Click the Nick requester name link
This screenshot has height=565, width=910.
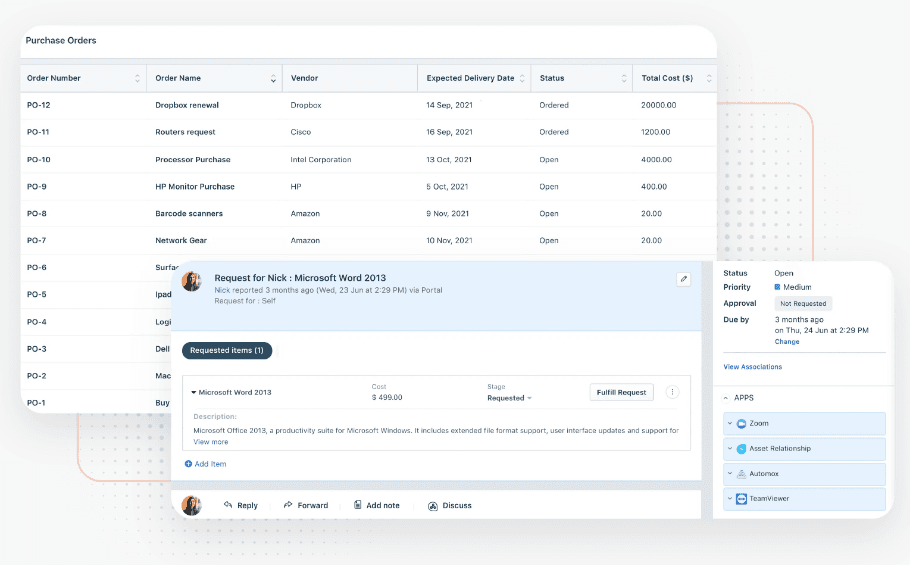[x=222, y=290]
